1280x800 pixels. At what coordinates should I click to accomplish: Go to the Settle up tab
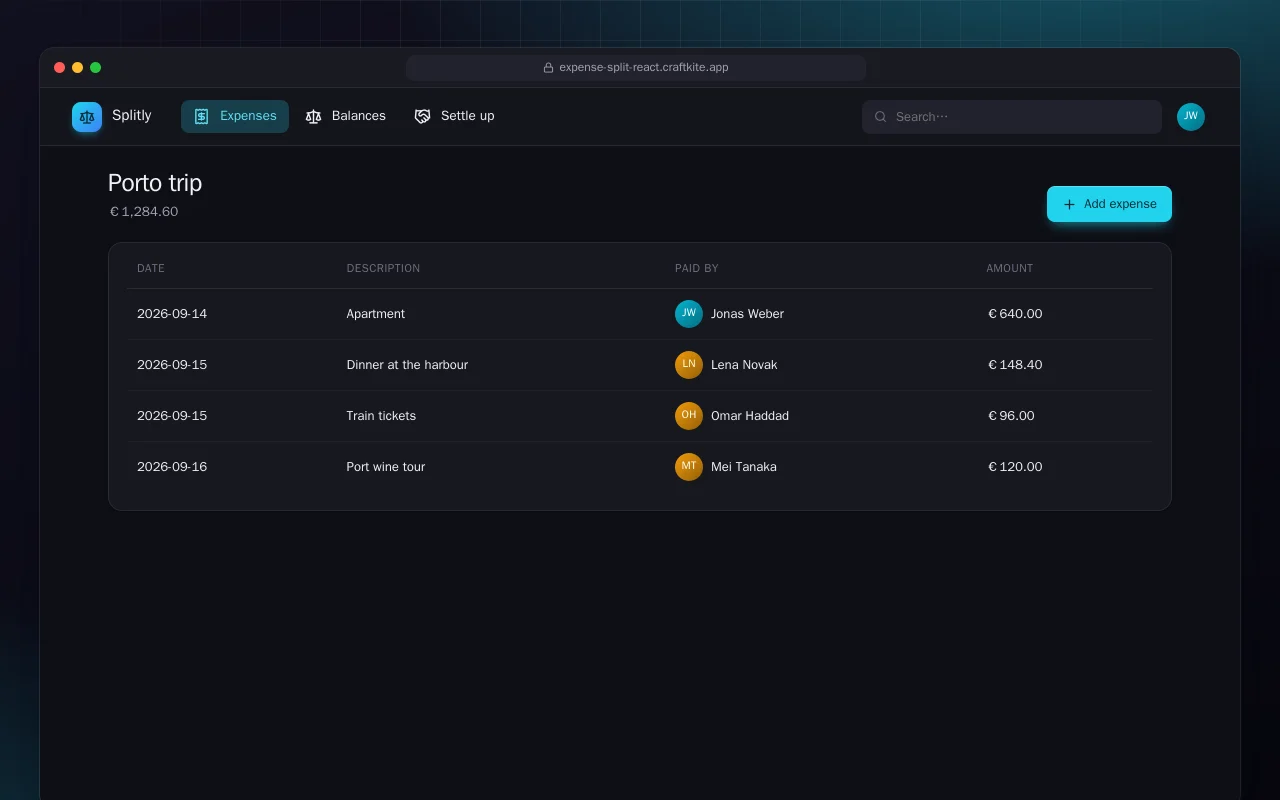(x=454, y=116)
